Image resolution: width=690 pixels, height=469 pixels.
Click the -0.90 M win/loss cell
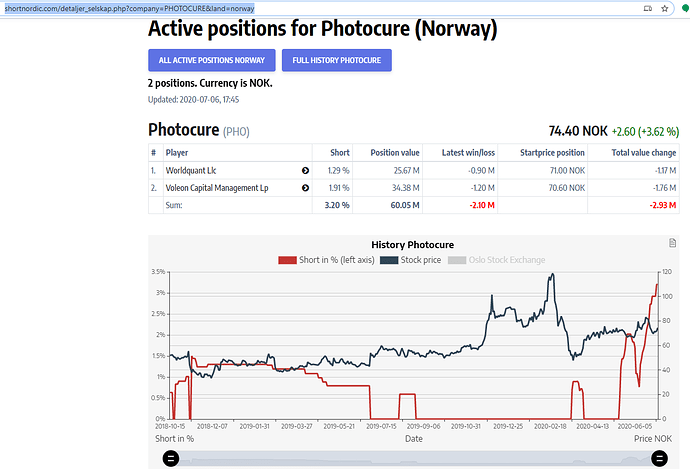point(481,171)
